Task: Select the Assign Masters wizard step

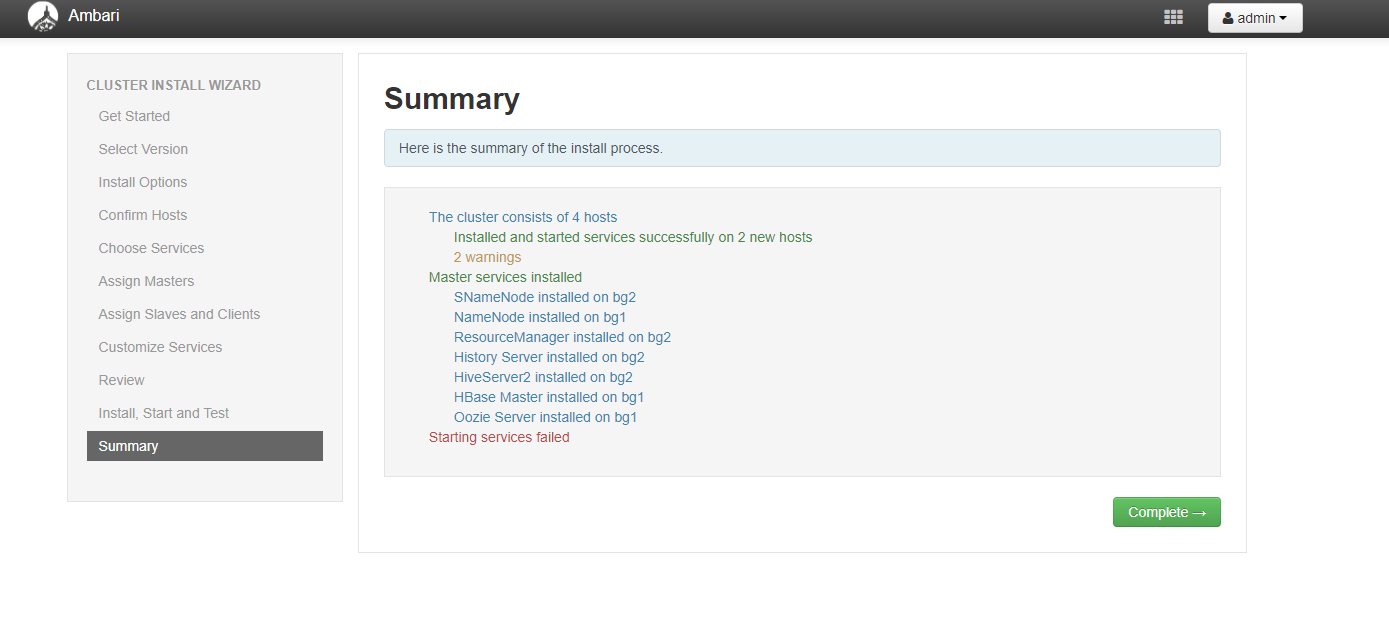Action: pyautogui.click(x=146, y=281)
